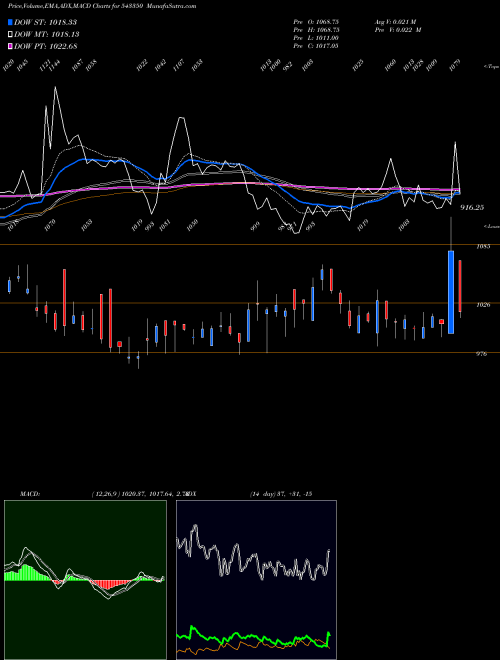Select the 'DOW MT: 1018.13' label
This screenshot has width=500, height=660.
point(47,35)
